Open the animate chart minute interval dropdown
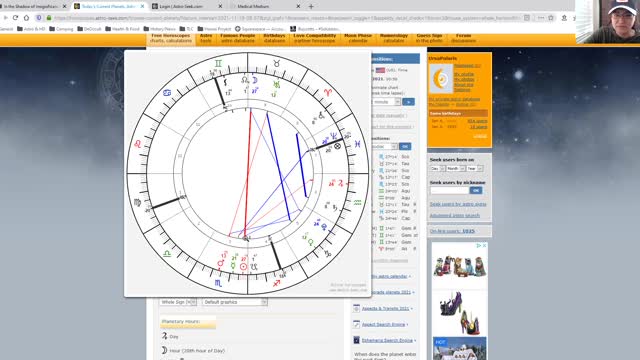This screenshot has height=360, width=640. click(386, 102)
